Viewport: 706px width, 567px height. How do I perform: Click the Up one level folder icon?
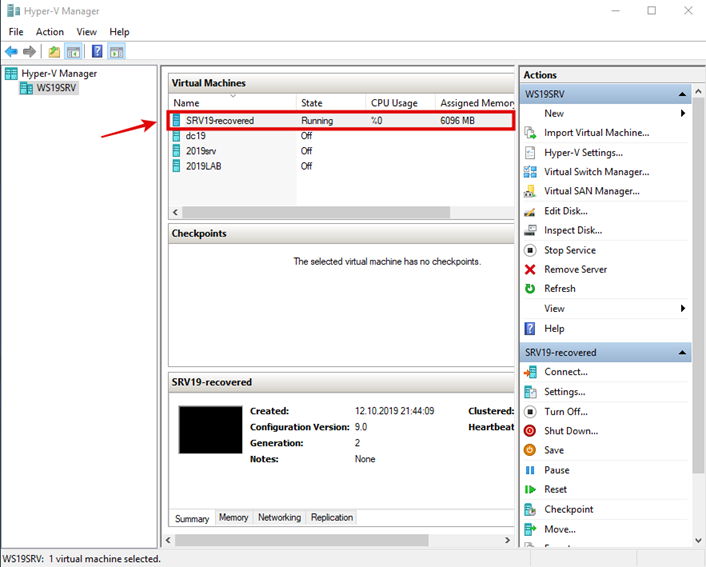54,52
